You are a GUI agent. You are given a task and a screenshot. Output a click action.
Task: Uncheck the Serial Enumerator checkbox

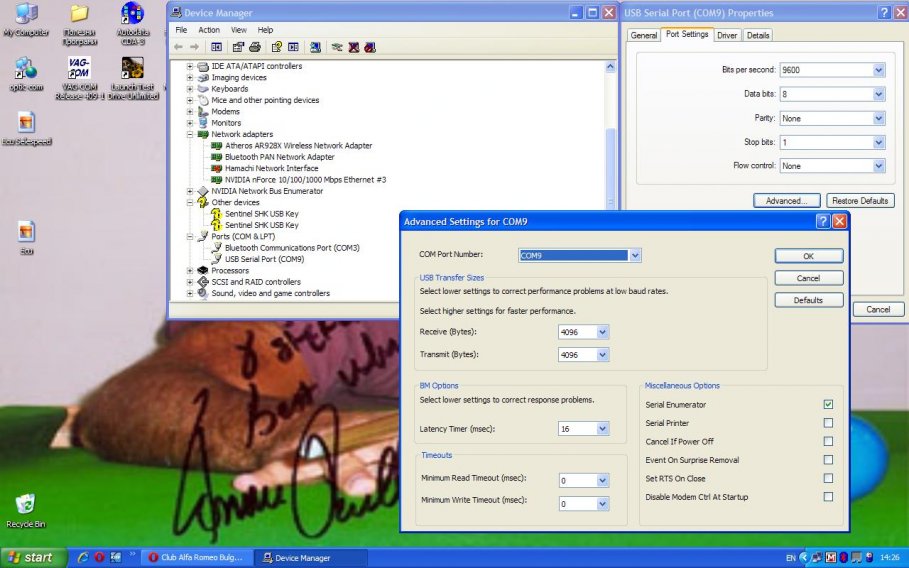(x=828, y=405)
